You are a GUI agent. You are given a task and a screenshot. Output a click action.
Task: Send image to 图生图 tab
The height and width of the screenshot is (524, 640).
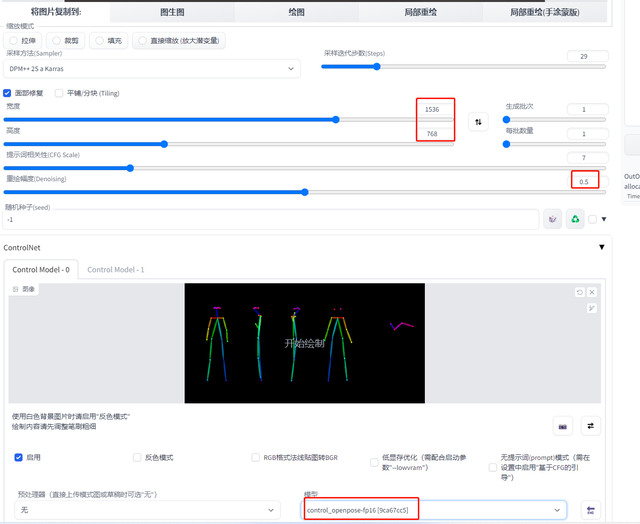click(172, 12)
